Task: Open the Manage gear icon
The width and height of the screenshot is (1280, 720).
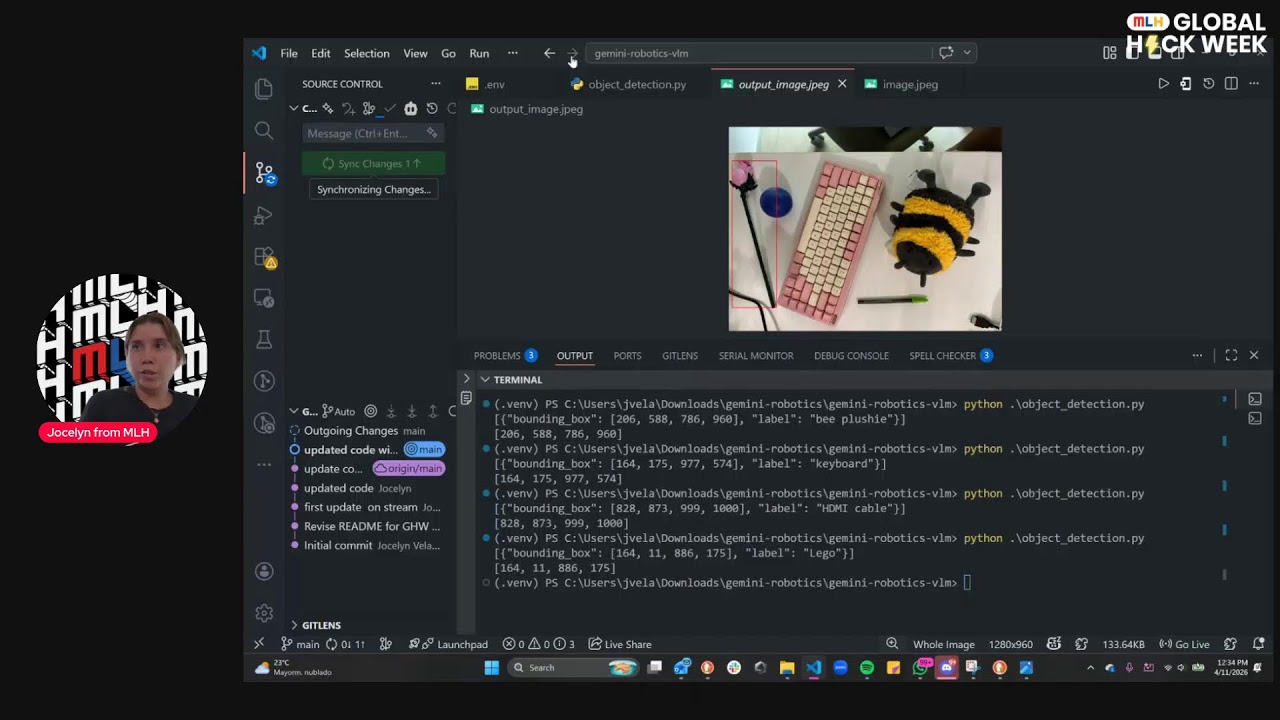Action: pyautogui.click(x=264, y=612)
